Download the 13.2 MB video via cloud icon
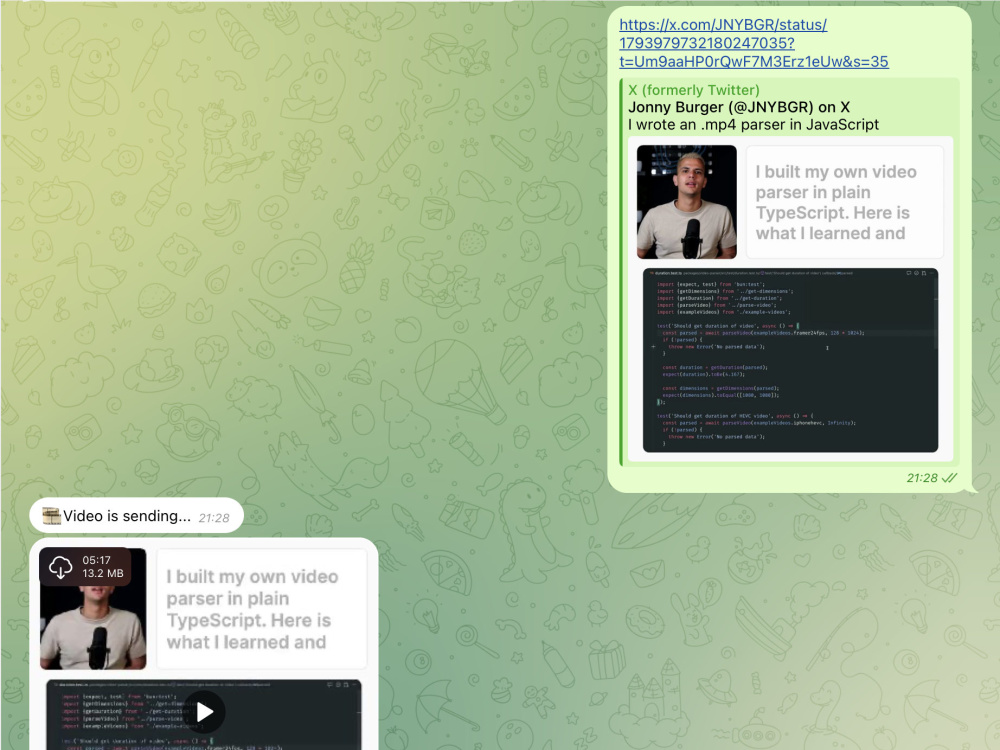Screen dimensions: 1000x750 [x=61, y=566]
